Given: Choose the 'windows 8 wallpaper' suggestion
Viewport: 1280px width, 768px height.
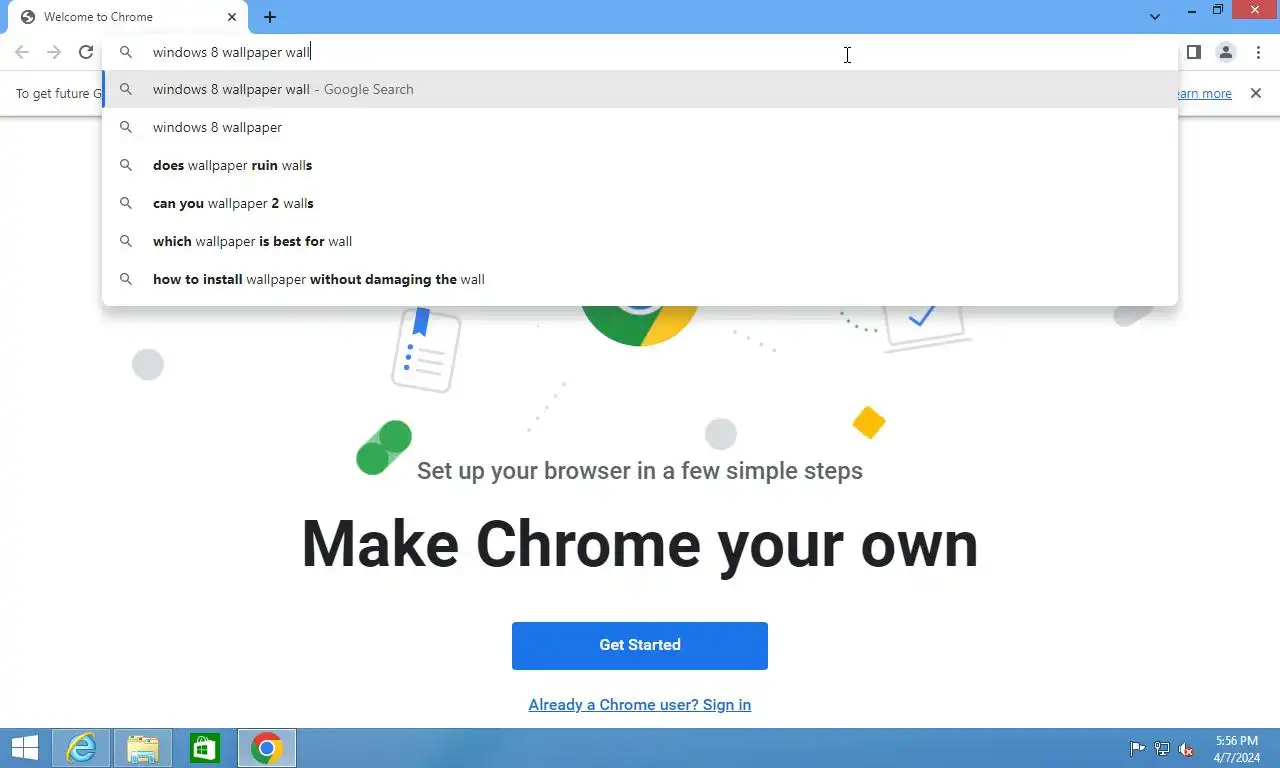Looking at the screenshot, I should click(x=640, y=127).
